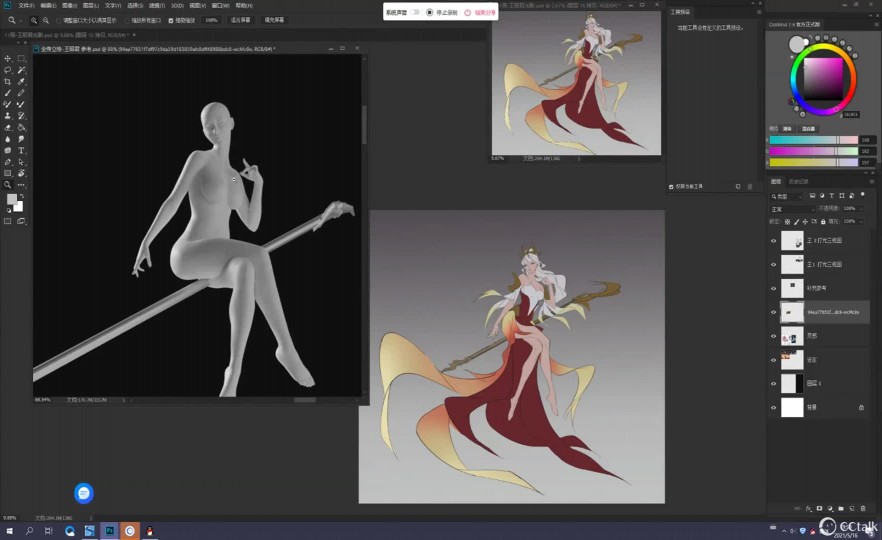882x540 pixels.
Task: Open the 窗口 (Window) menu
Action: point(220,6)
